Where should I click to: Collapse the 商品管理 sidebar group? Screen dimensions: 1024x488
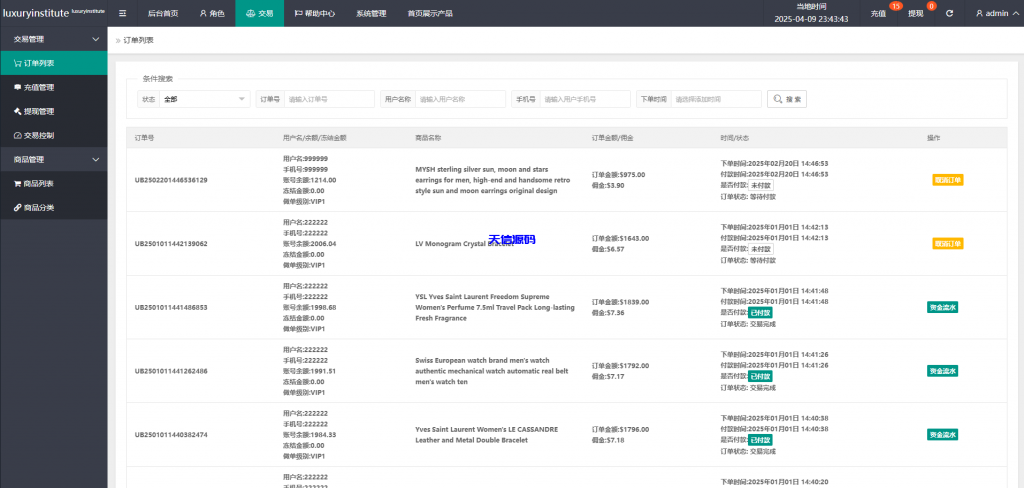[54, 159]
